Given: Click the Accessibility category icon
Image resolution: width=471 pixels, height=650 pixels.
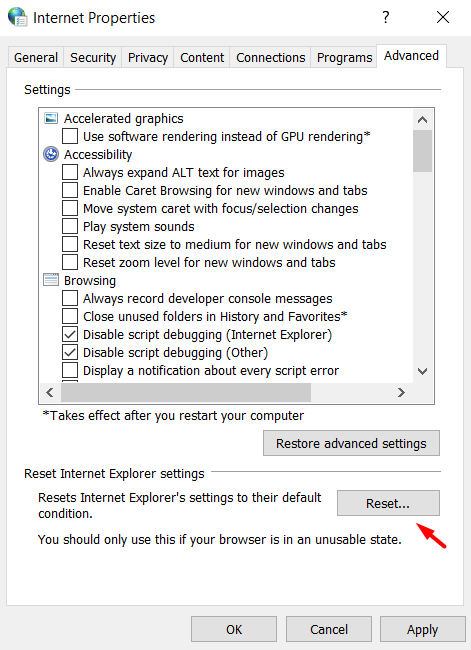Looking at the screenshot, I should (51, 154).
